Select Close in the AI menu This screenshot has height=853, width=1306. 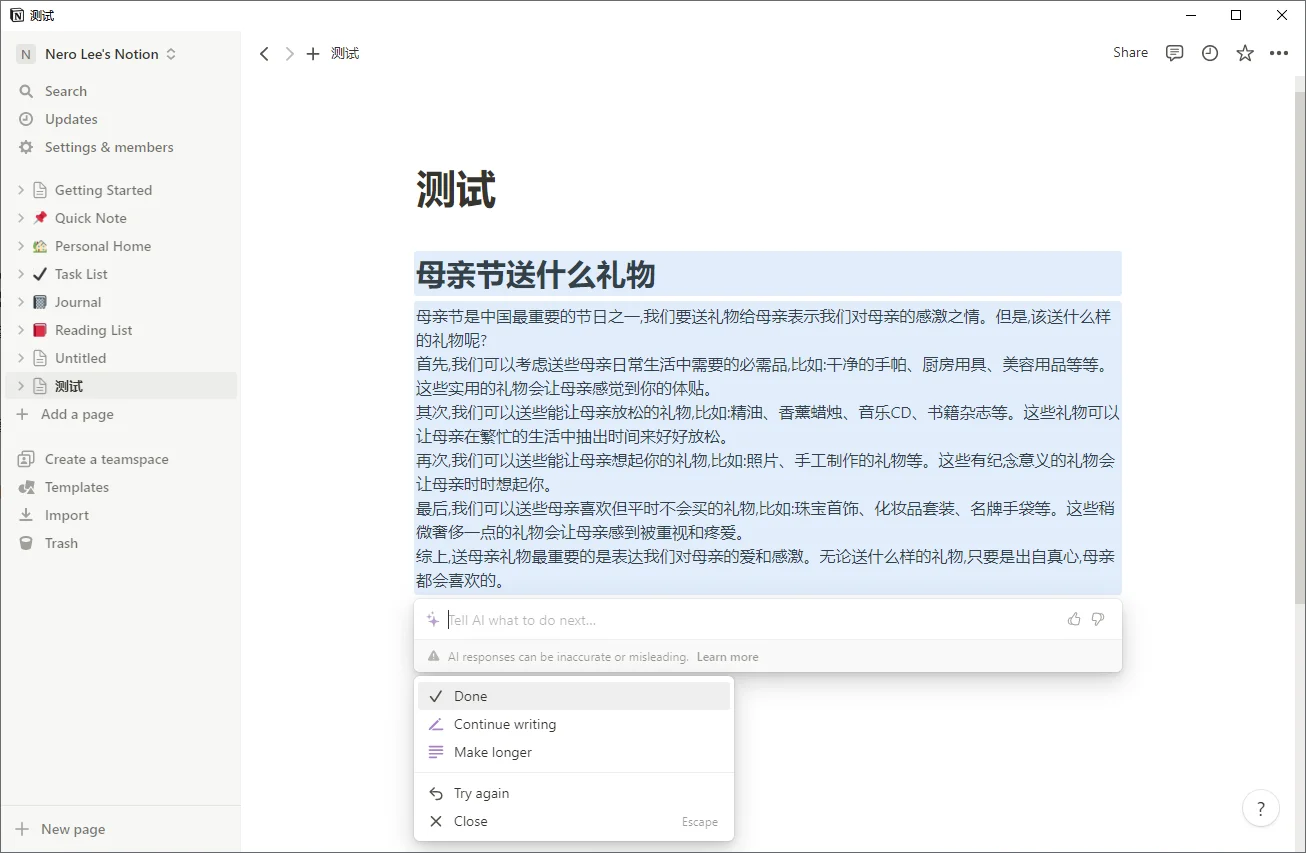point(574,821)
